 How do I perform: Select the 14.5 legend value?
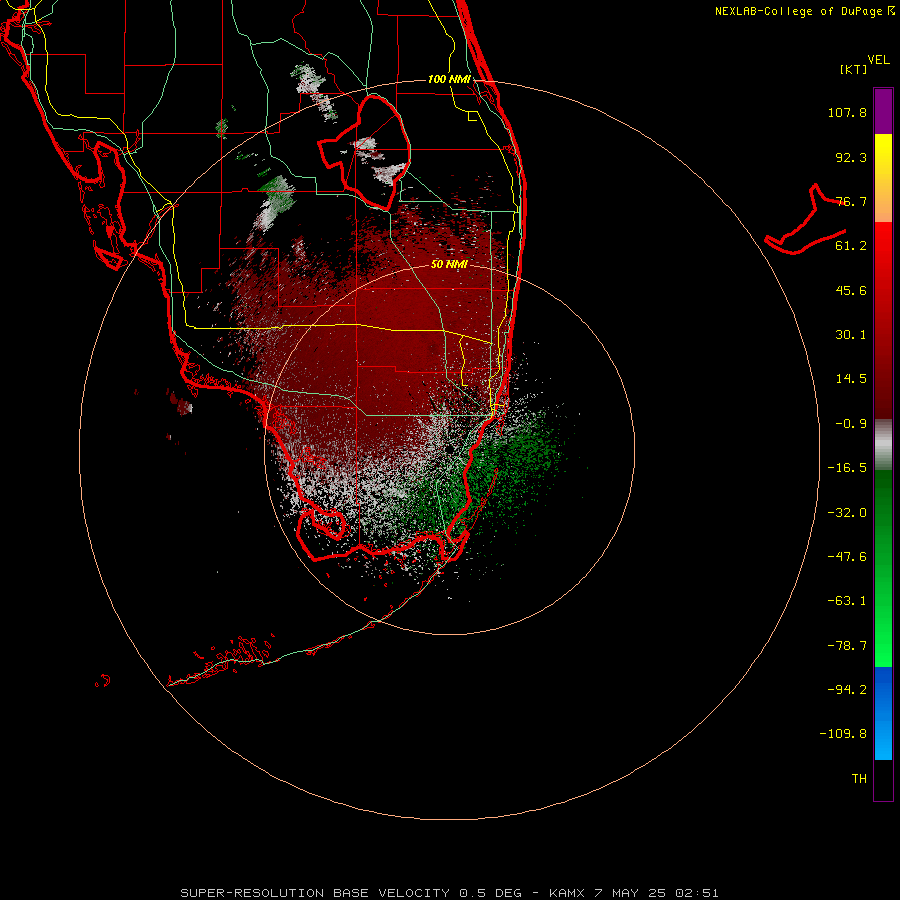coord(851,379)
